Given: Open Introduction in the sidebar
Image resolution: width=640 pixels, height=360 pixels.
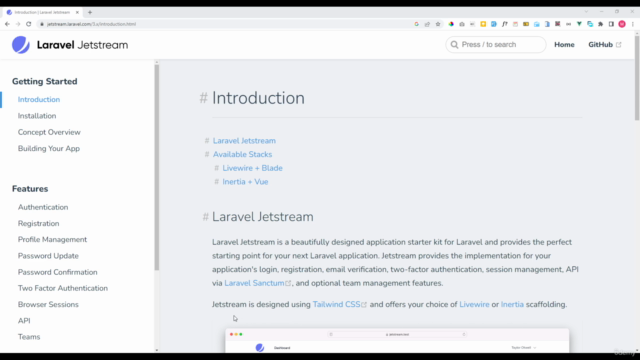Looking at the screenshot, I should pos(39,100).
